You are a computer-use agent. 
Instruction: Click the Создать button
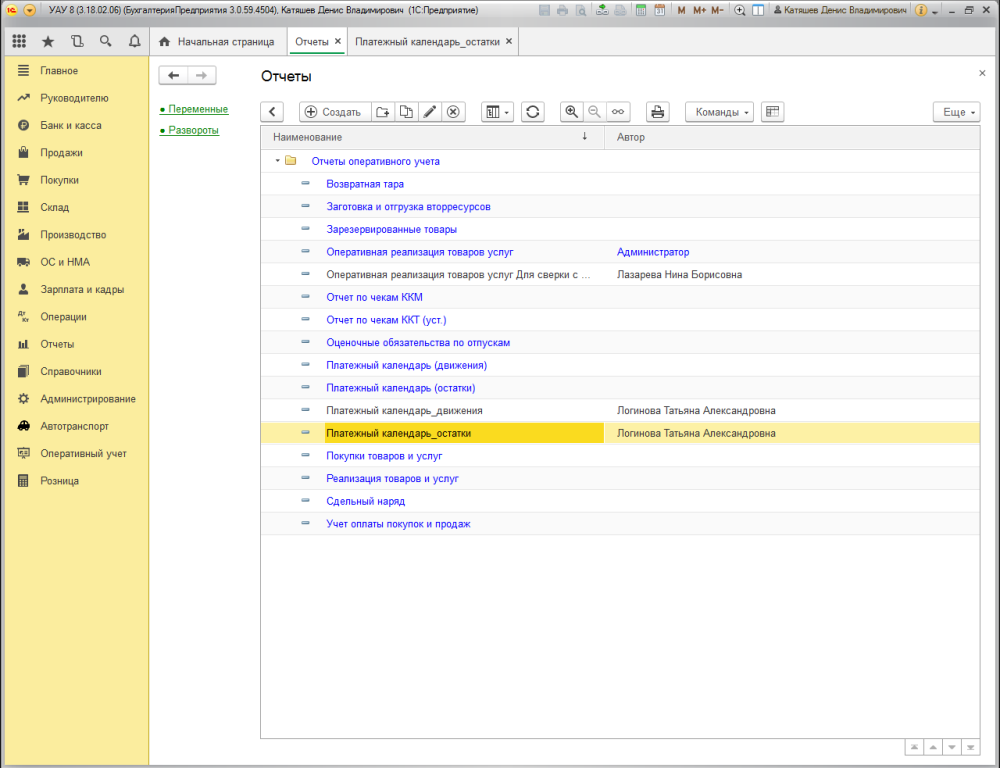point(334,112)
